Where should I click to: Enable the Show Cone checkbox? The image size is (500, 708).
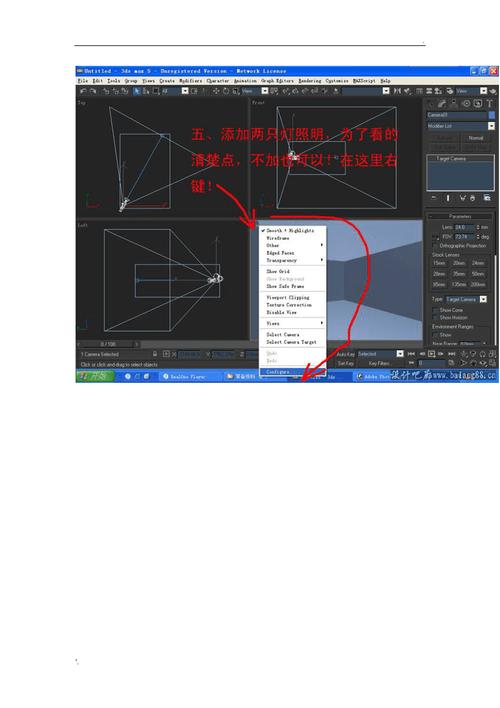(436, 310)
